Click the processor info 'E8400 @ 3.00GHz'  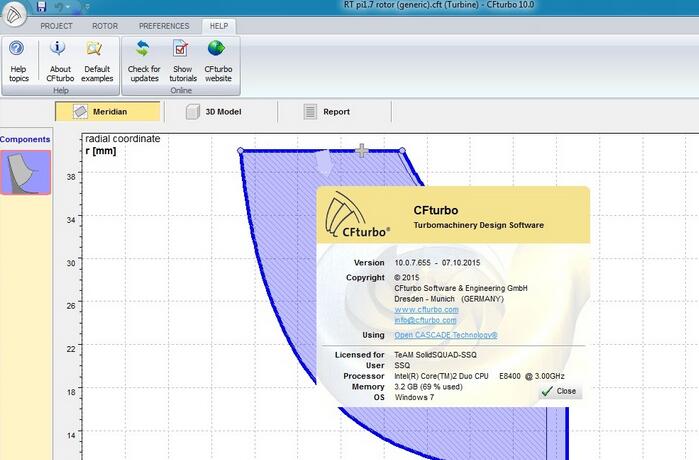tap(532, 376)
